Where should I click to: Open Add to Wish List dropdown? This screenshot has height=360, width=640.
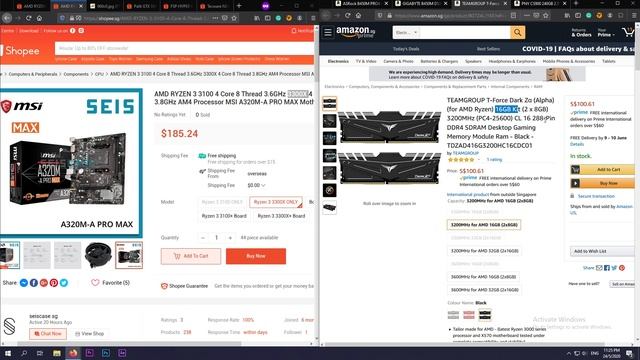pyautogui.click(x=602, y=251)
